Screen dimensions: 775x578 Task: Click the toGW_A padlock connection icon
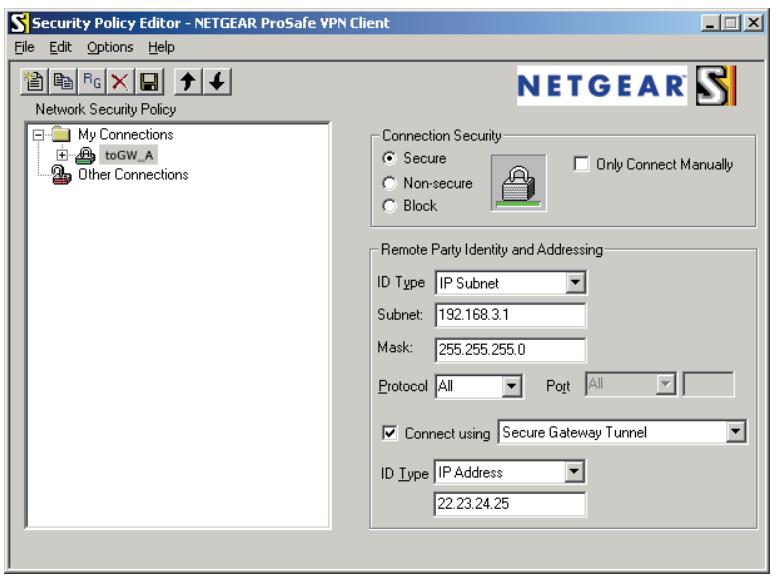click(x=85, y=155)
